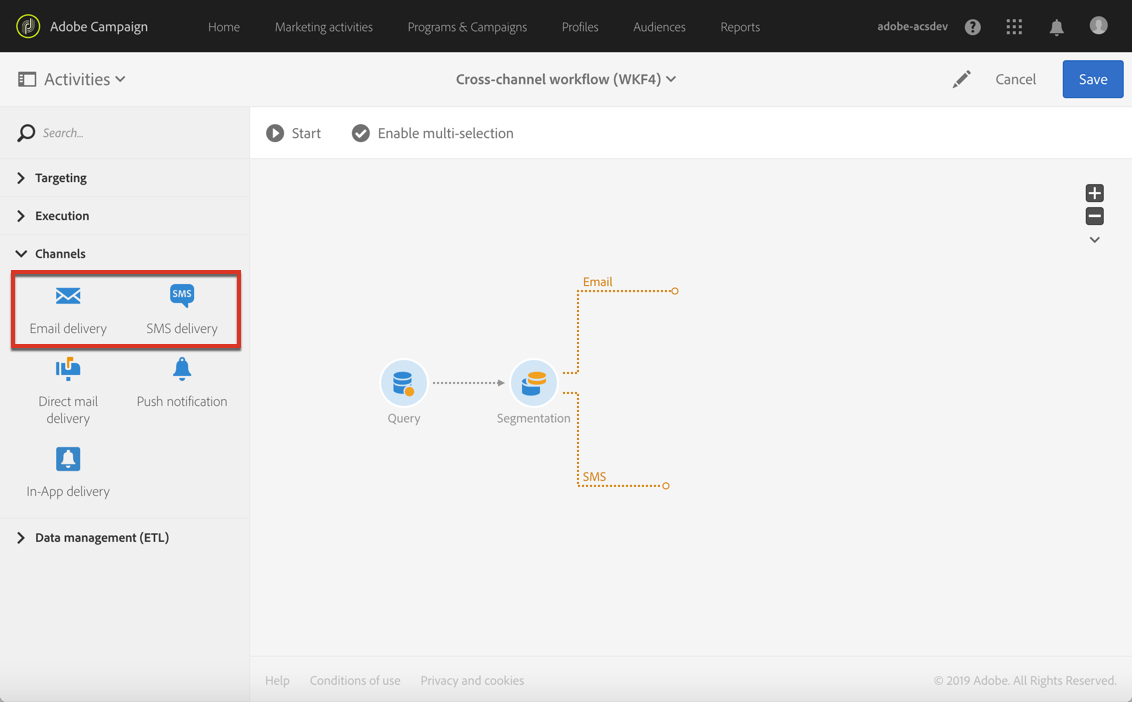The width and height of the screenshot is (1132, 702).
Task: Toggle the Activities panel layout icon
Action: 27,79
